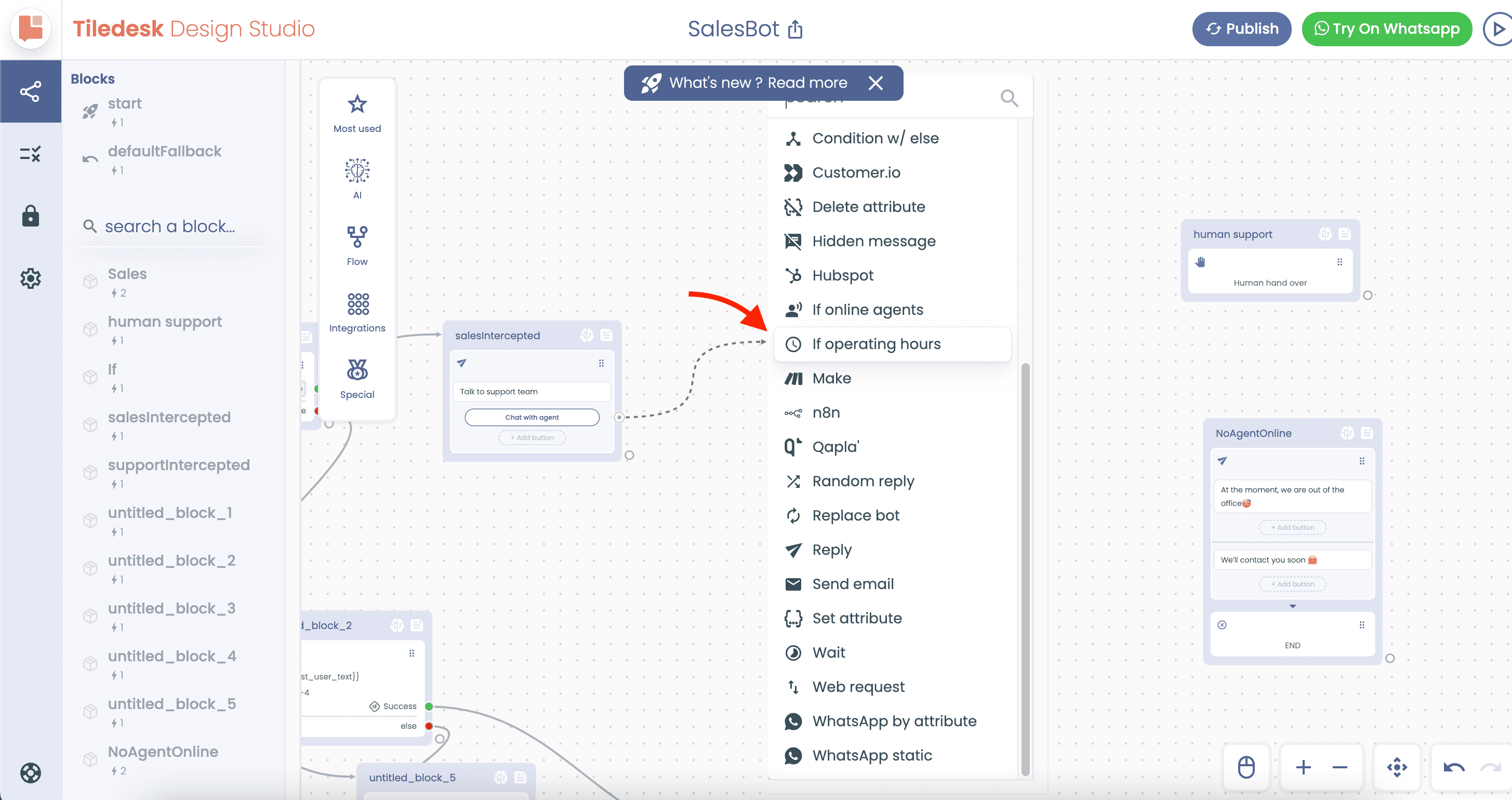Viewport: 1512px width, 800px height.
Task: Click the play preview button
Action: [1498, 29]
